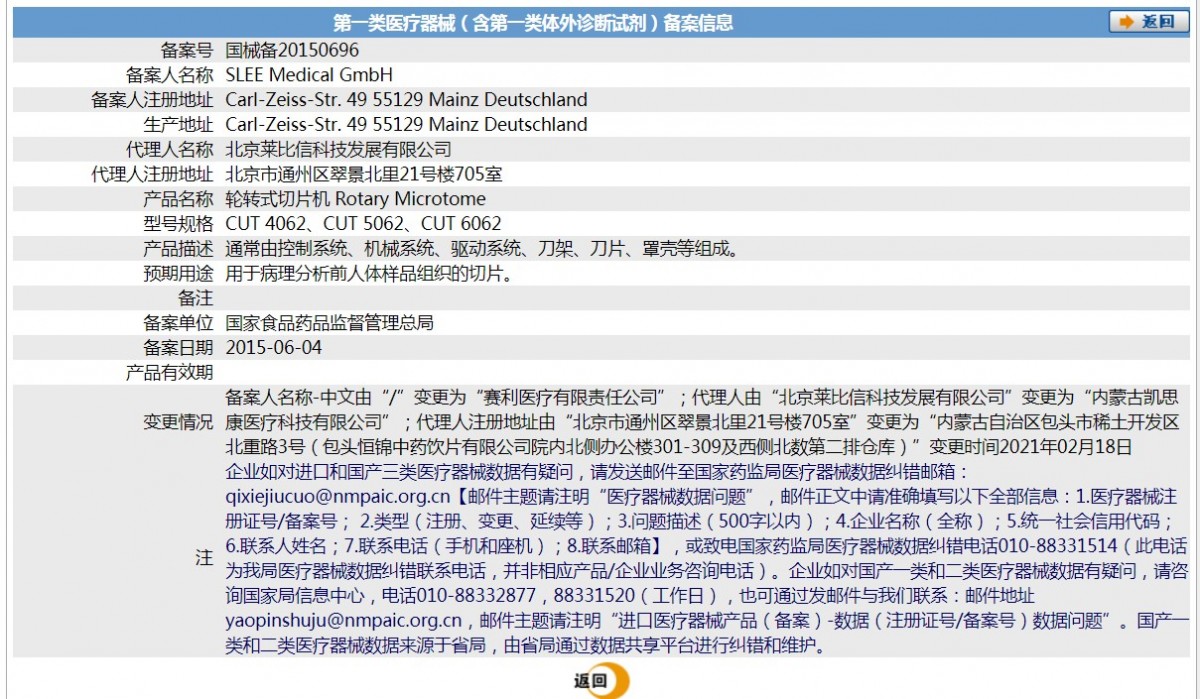Screen dimensions: 1200x699
Task: Click the 备案人注册地址 field label
Action: pyautogui.click(x=152, y=100)
